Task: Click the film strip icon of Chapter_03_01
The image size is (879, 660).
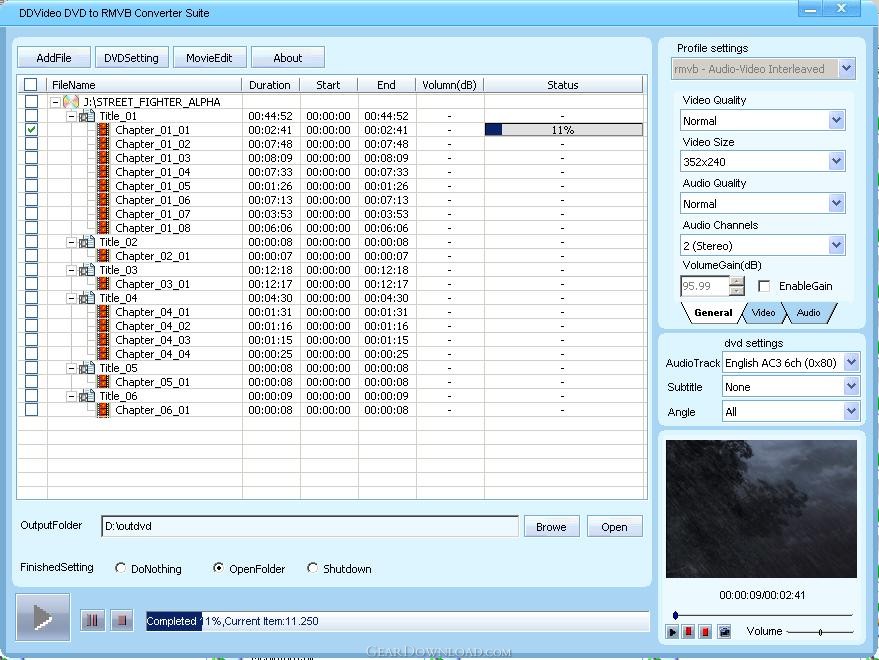Action: point(103,284)
